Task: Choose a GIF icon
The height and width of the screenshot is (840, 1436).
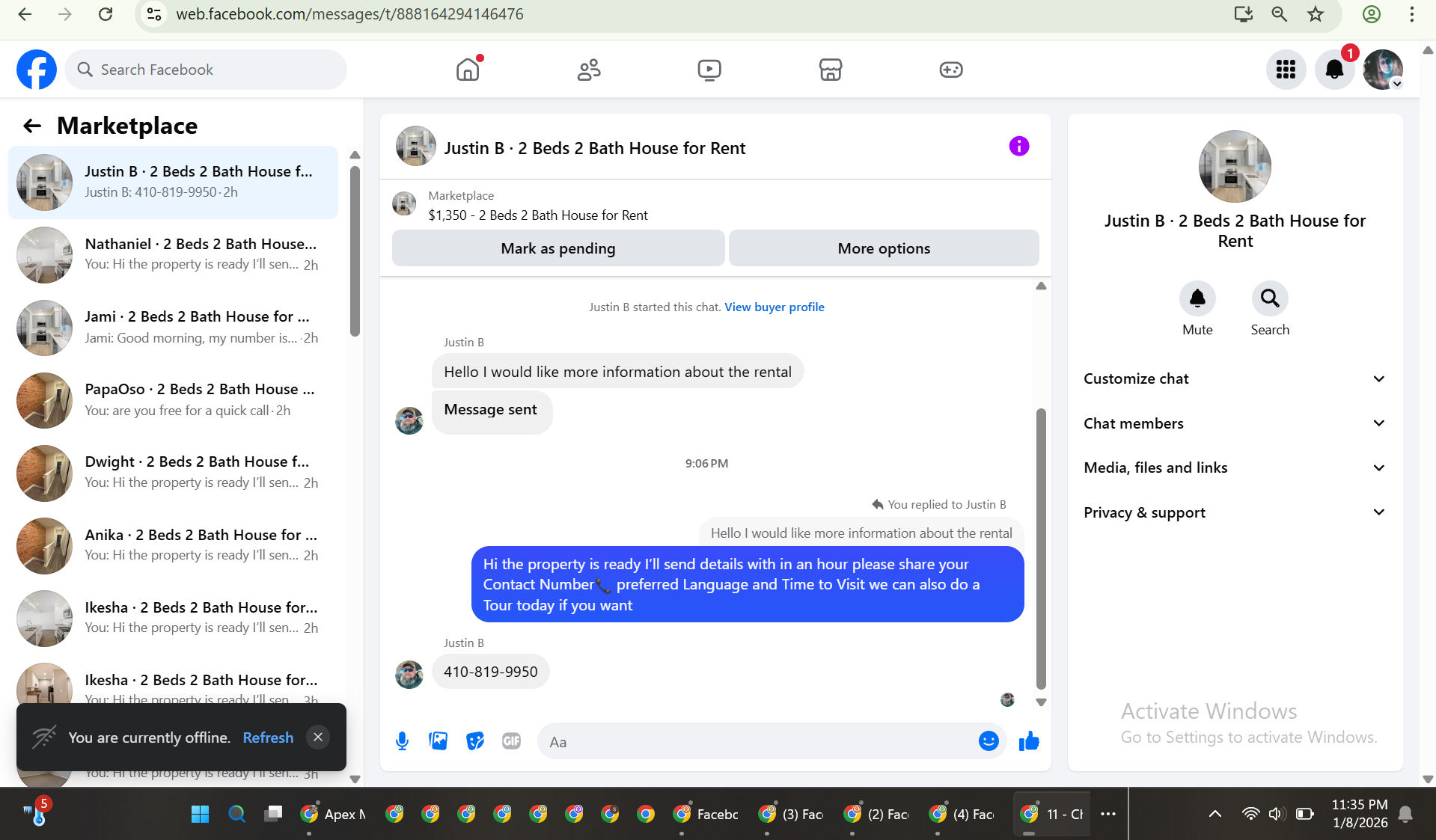Action: 511,741
